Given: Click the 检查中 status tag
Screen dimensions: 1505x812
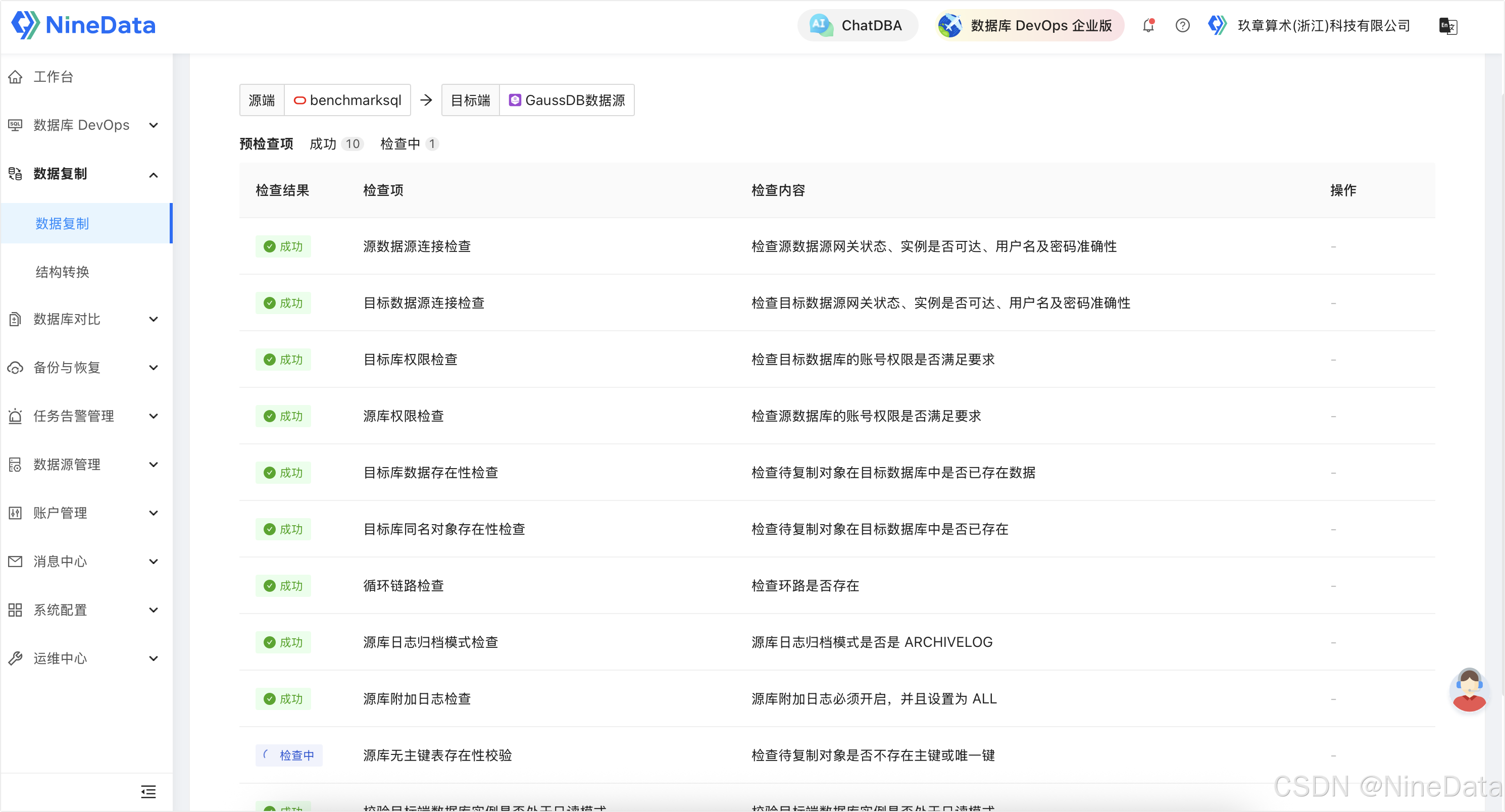Looking at the screenshot, I should [x=289, y=755].
